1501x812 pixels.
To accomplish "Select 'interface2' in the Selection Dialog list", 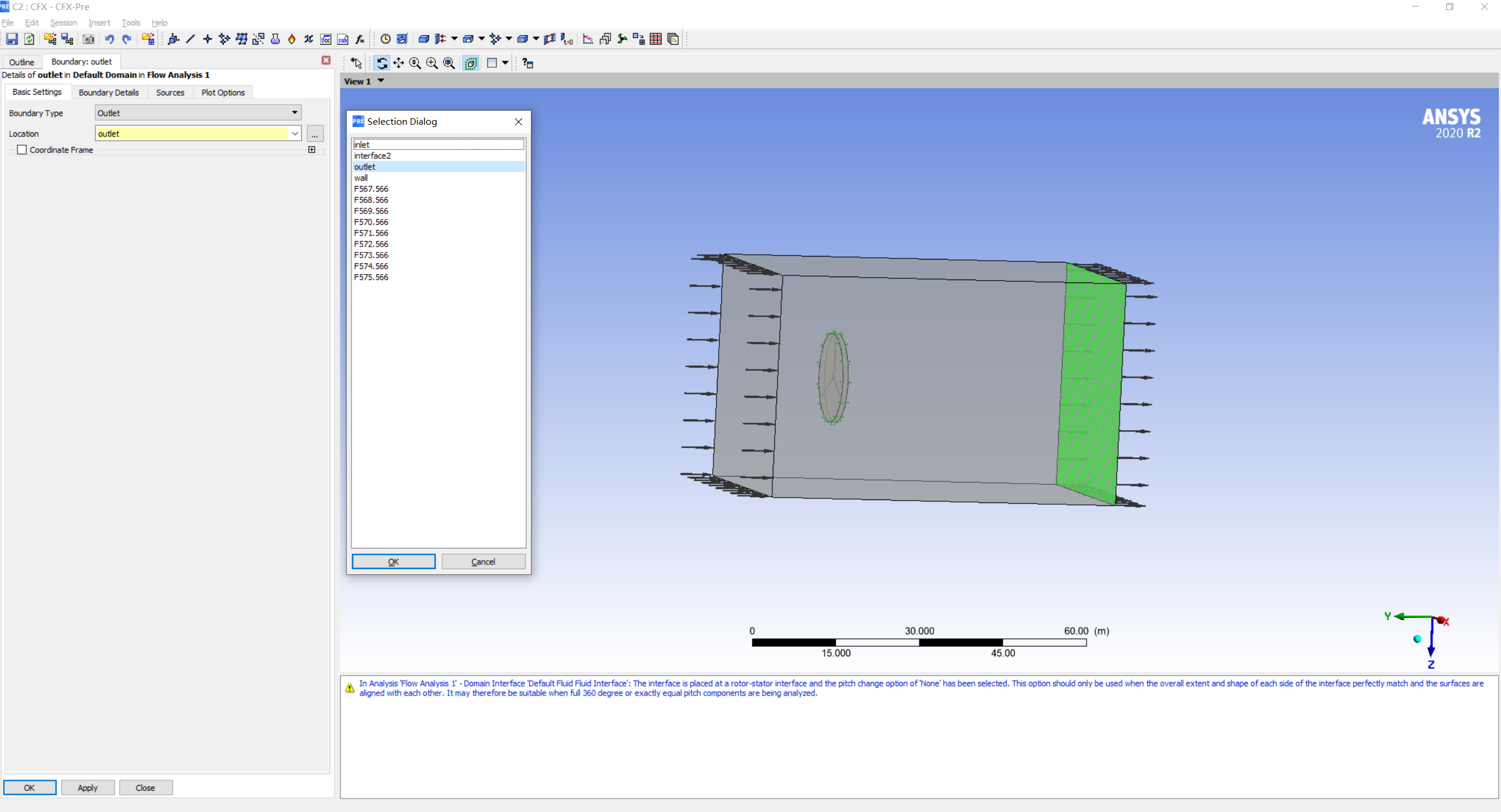I will point(439,155).
